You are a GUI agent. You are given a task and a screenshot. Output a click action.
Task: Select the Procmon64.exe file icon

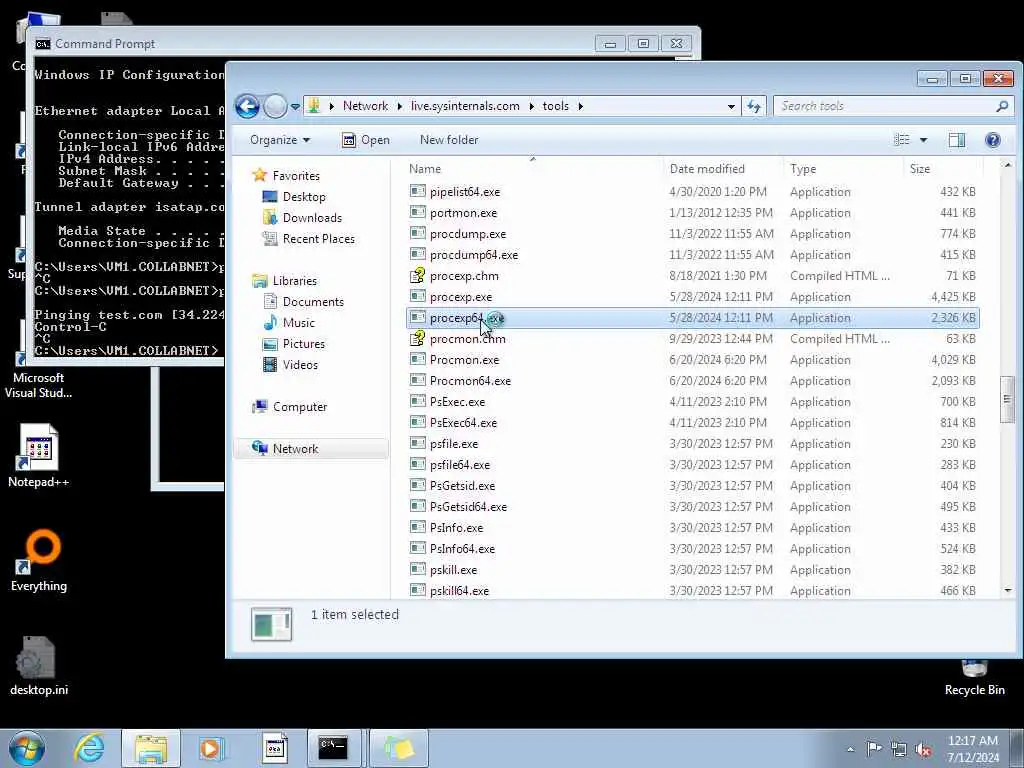click(418, 380)
